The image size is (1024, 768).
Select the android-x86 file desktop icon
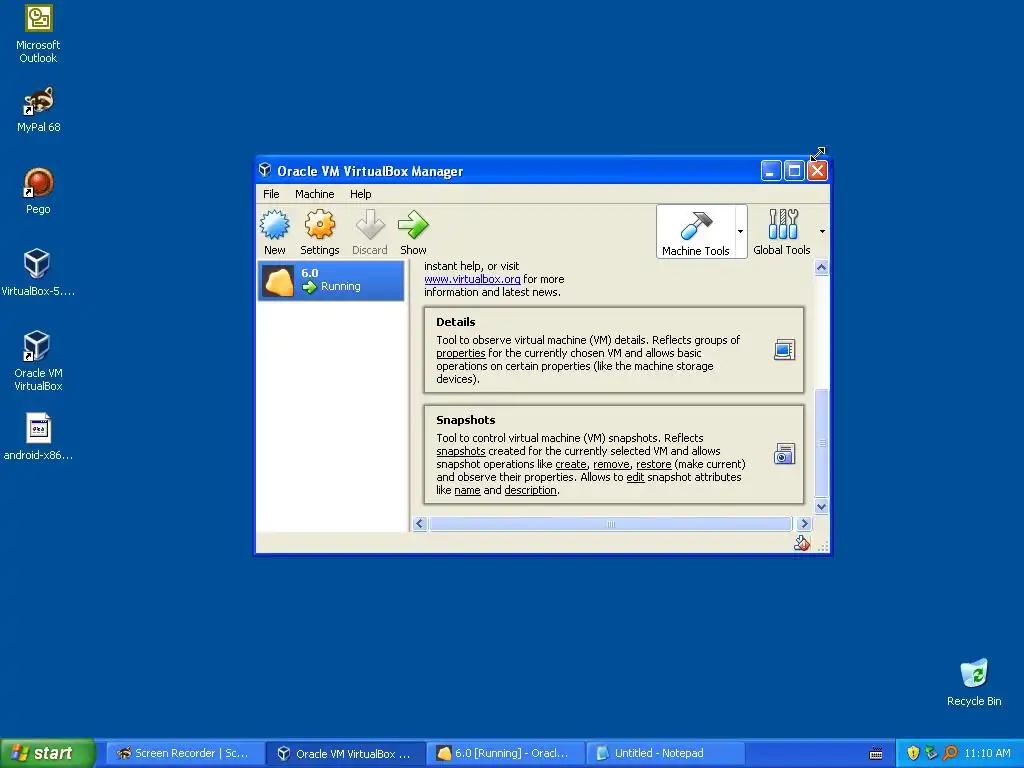coord(38,437)
